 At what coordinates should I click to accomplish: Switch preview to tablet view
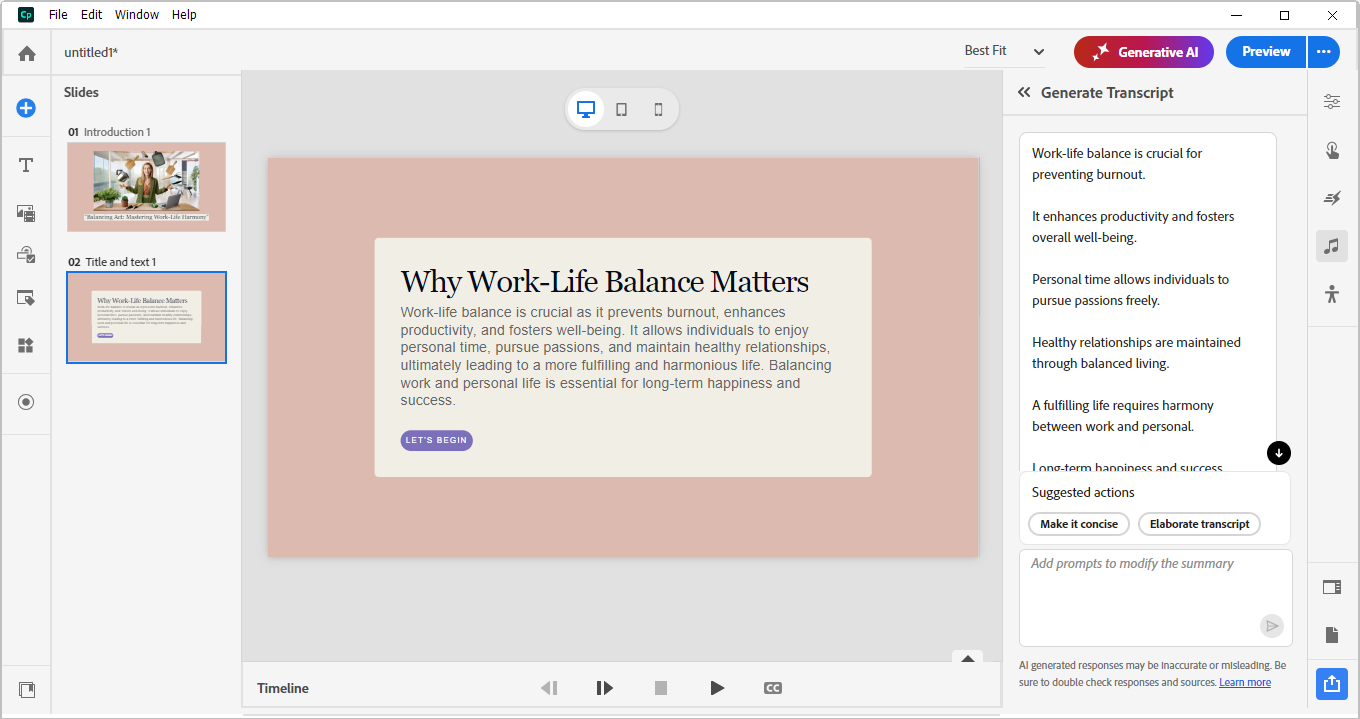pos(621,109)
